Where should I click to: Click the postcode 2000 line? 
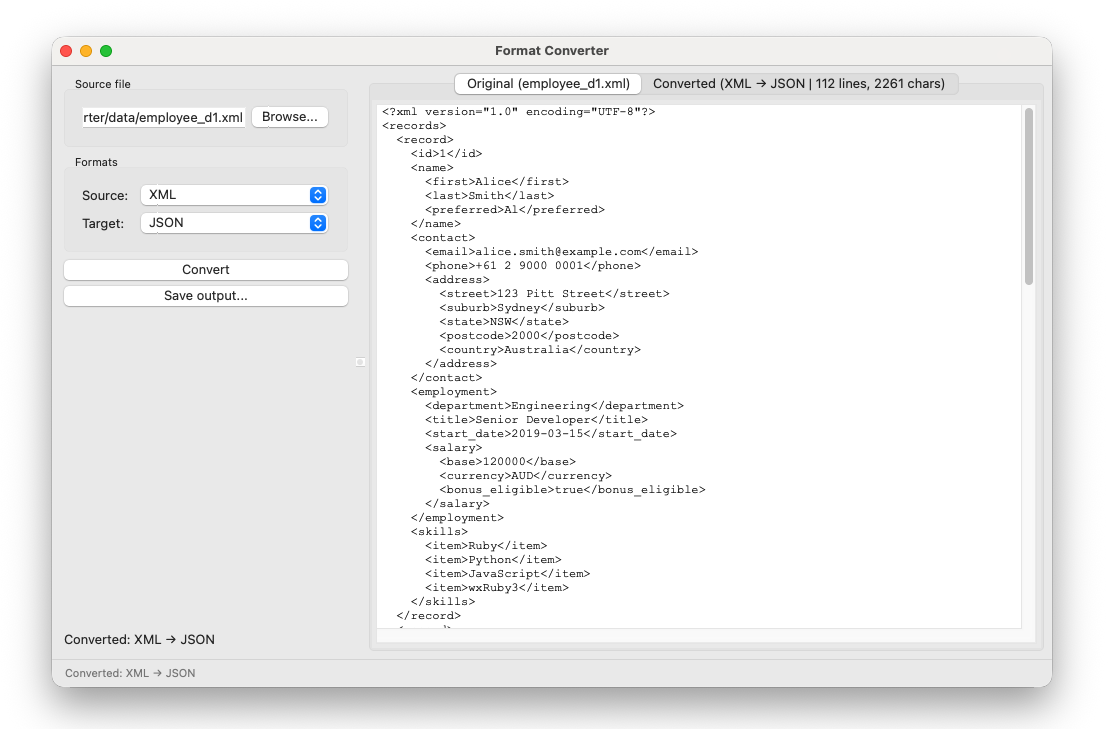[529, 336]
